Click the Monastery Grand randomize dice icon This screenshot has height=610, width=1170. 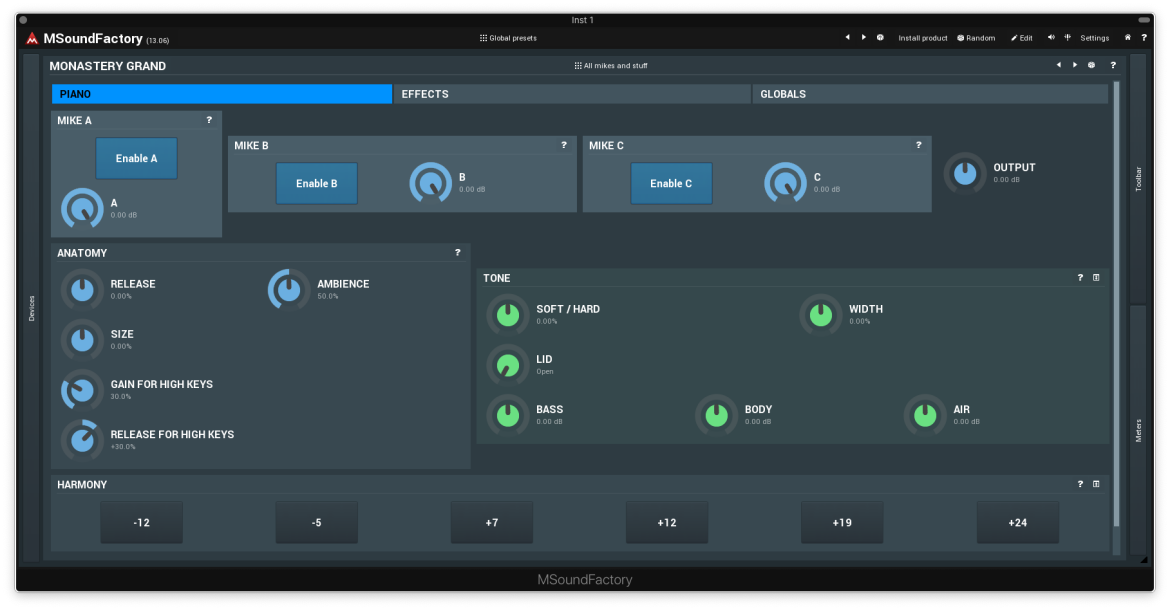(x=1092, y=65)
